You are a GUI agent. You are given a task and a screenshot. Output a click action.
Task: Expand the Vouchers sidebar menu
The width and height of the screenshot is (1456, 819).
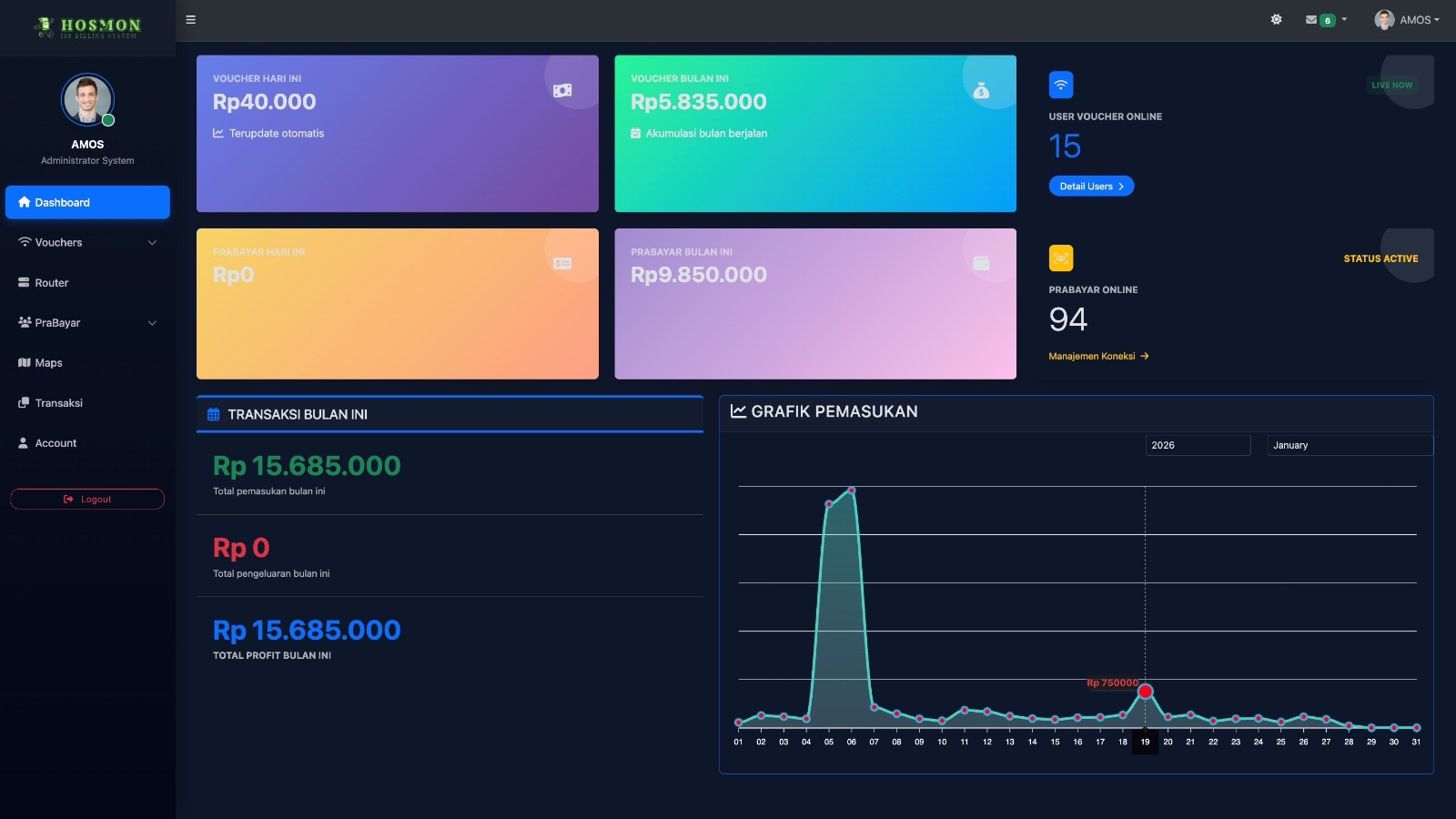pyautogui.click(x=87, y=243)
